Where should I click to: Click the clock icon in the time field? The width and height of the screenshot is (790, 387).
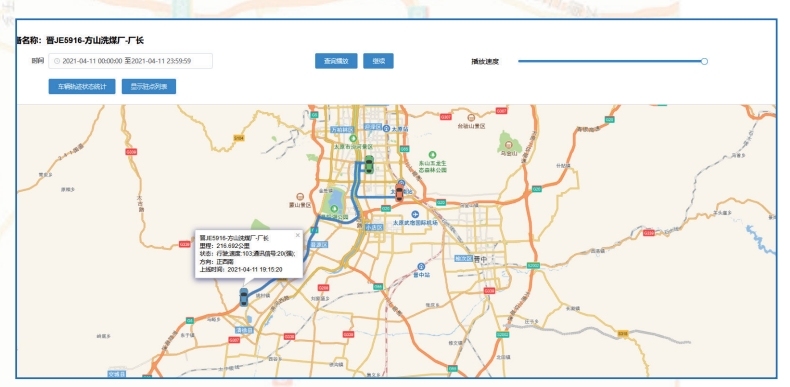[57, 61]
